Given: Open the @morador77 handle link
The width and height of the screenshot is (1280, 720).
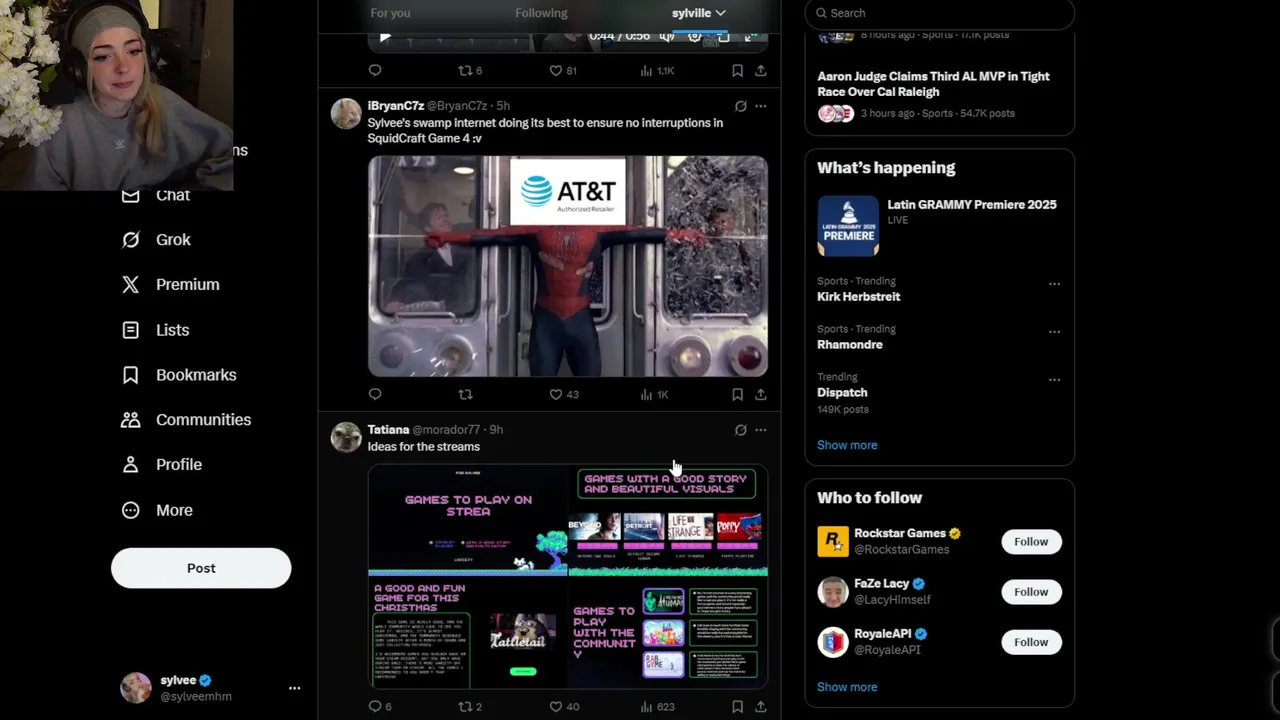Looking at the screenshot, I should (x=446, y=430).
